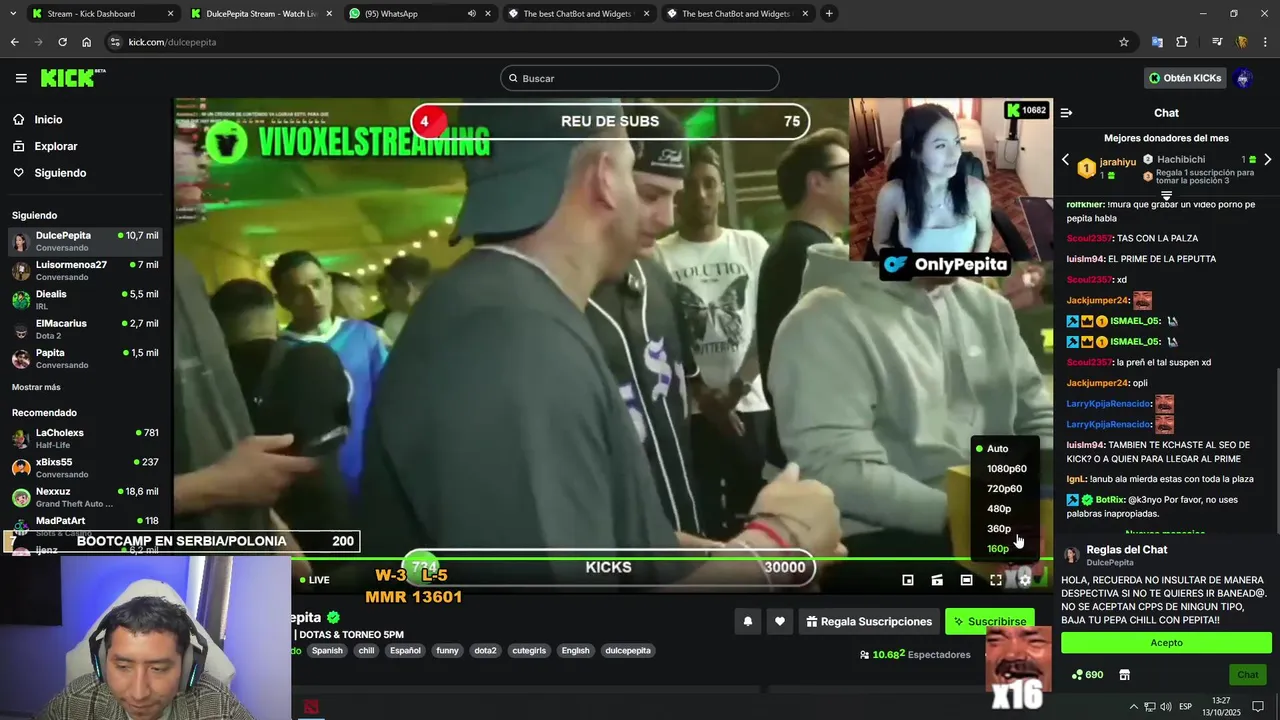Screen dimensions: 1280x720
Task: Select Auto video quality
Action: pyautogui.click(x=997, y=449)
